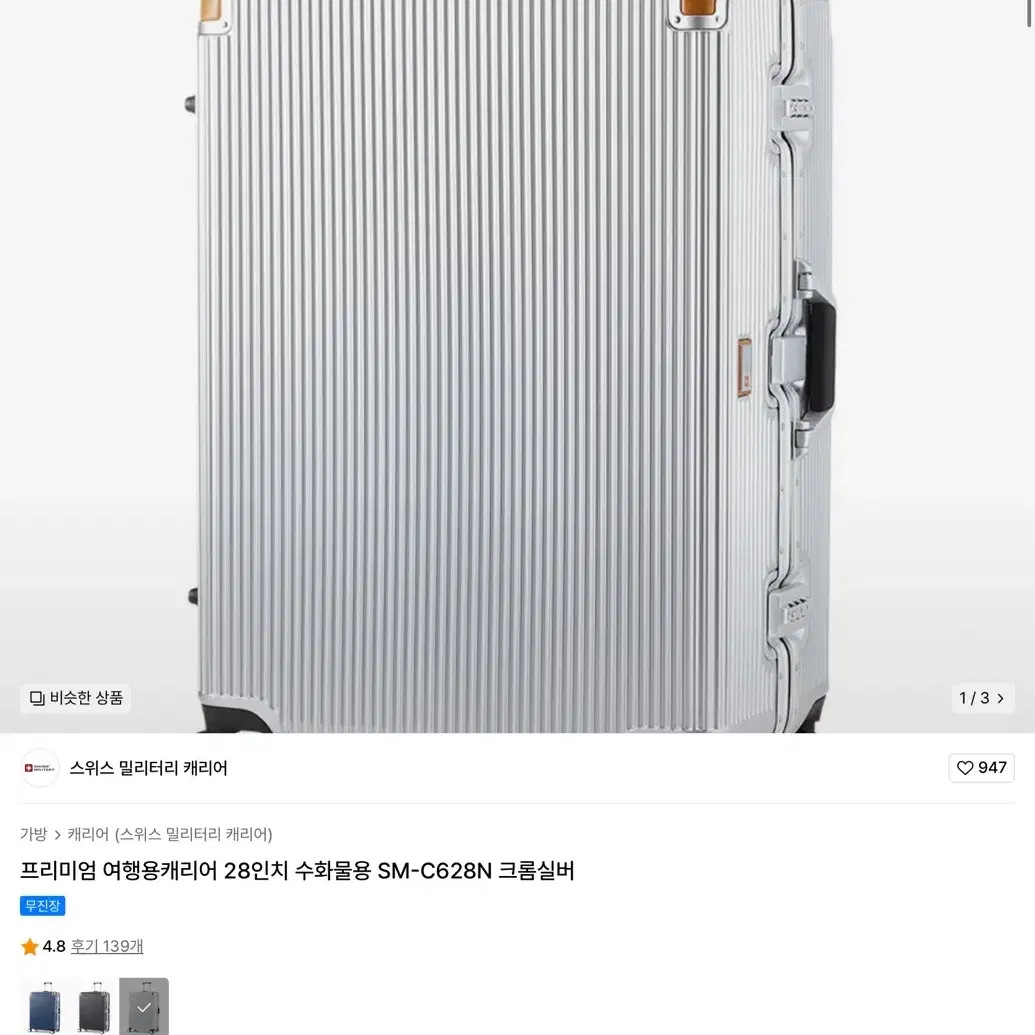
Task: Select the blue suitcase color option
Action: pos(44,1006)
